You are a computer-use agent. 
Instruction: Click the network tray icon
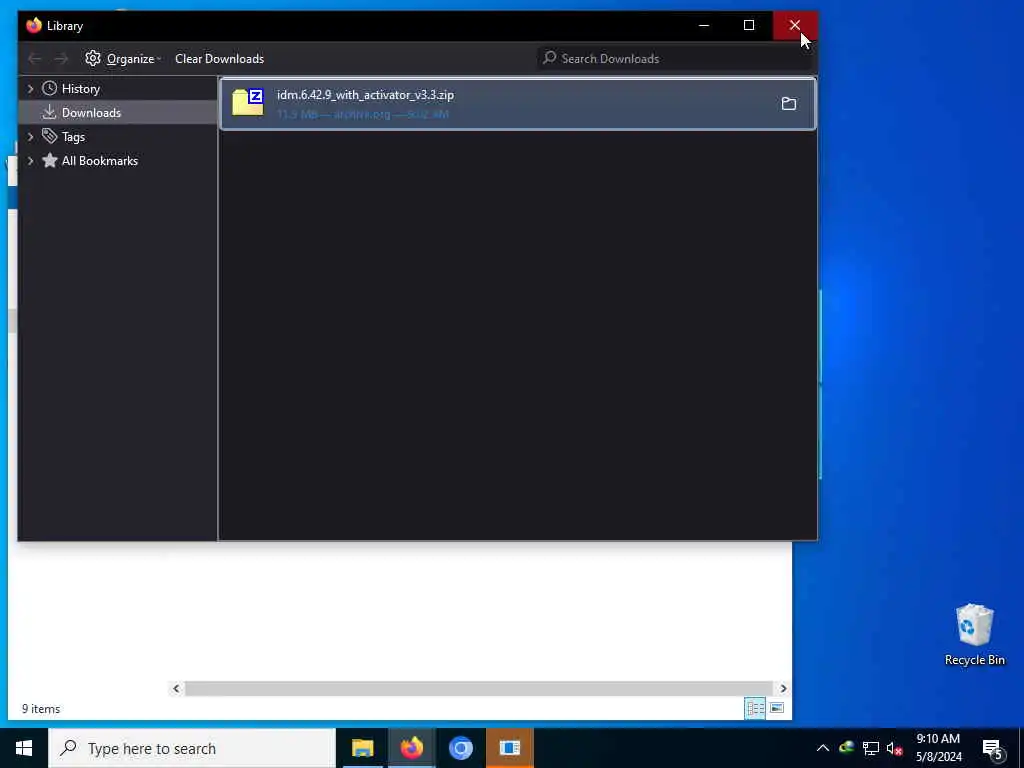pyautogui.click(x=871, y=748)
